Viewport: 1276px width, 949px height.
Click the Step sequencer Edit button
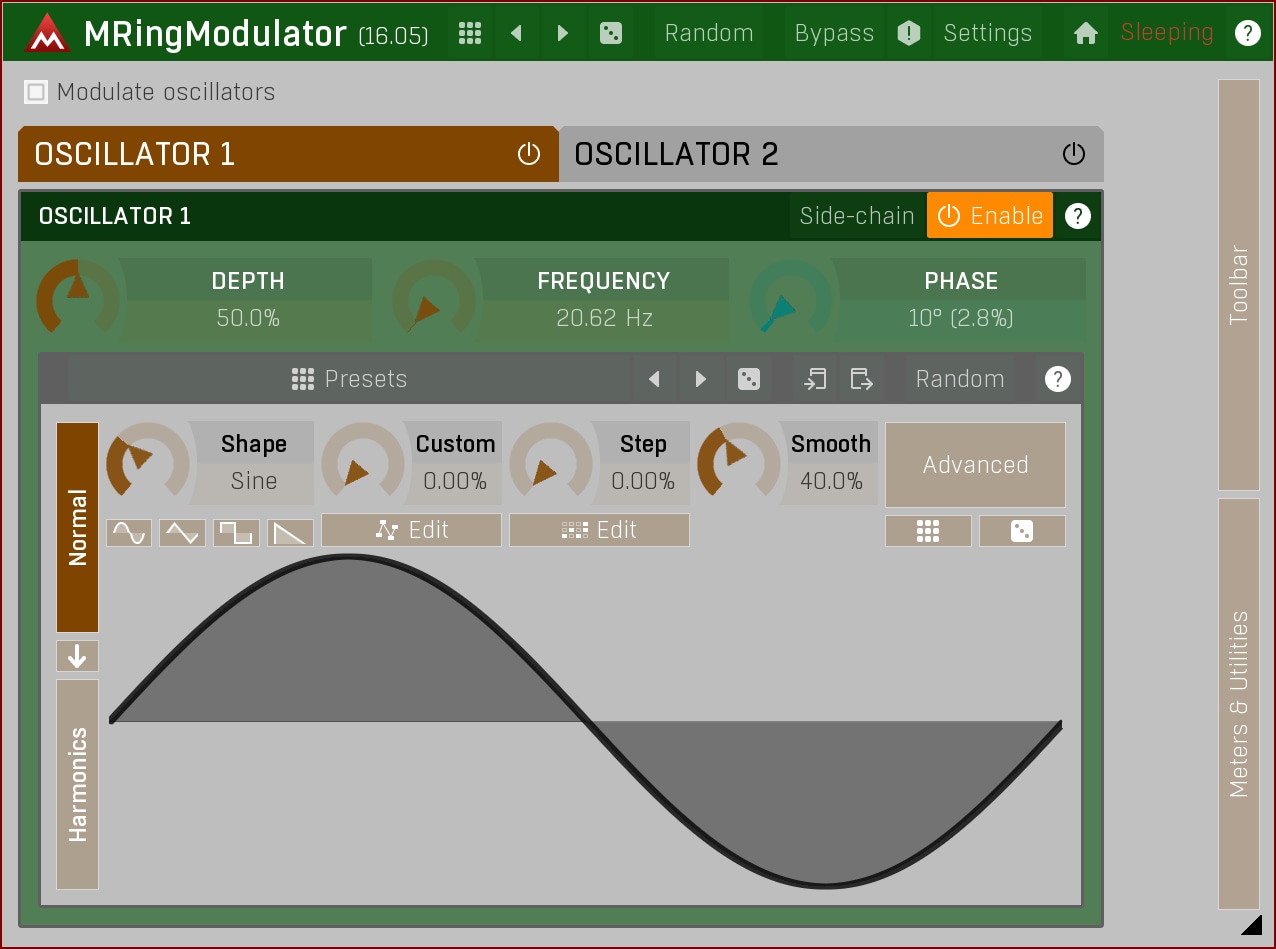[x=599, y=530]
